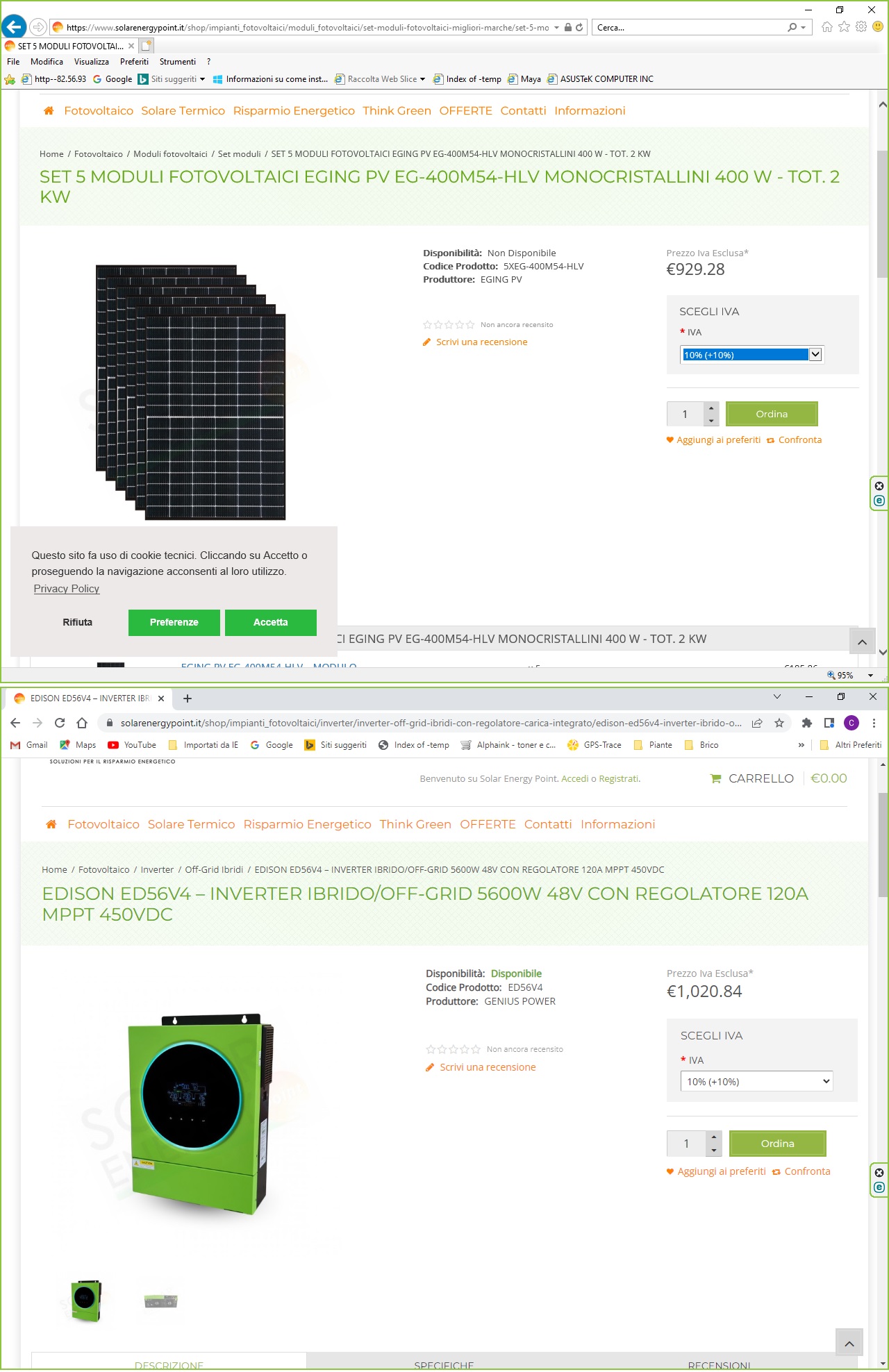Show hidden Chrome bookmarks overflow chevron
Image resolution: width=889 pixels, height=1372 pixels.
click(801, 745)
